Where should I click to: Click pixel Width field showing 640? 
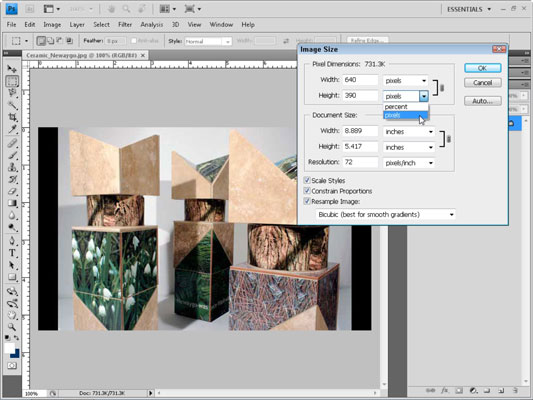pos(360,80)
